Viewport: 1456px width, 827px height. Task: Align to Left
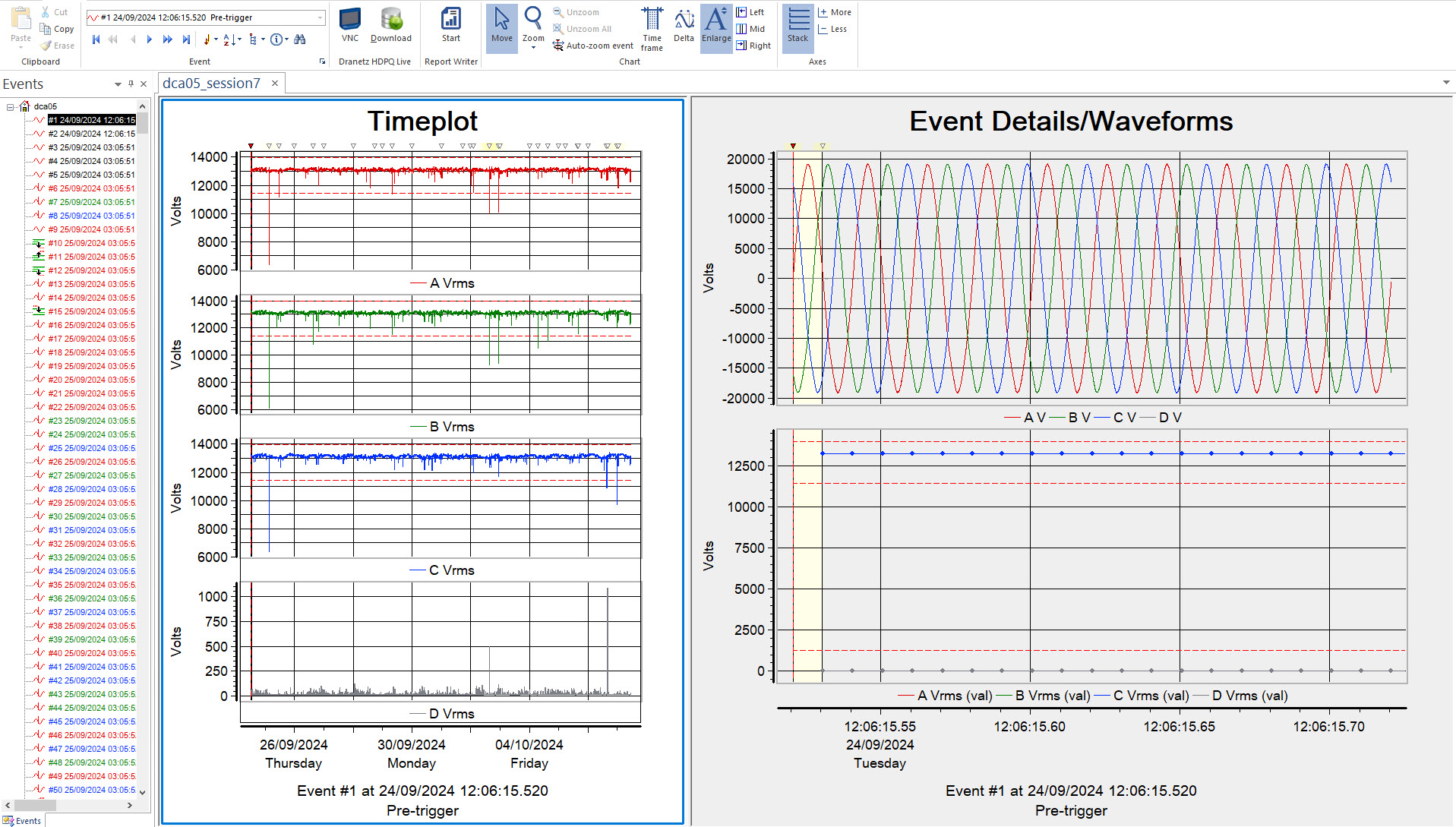point(750,12)
